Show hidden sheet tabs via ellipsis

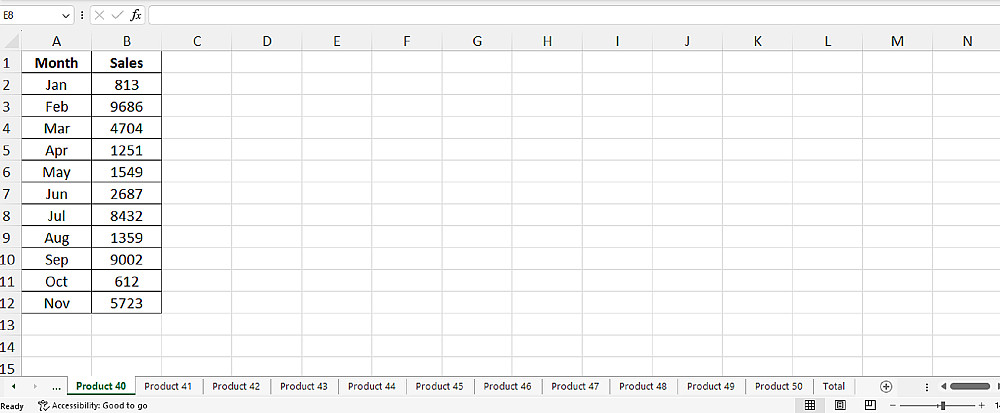[x=56, y=386]
